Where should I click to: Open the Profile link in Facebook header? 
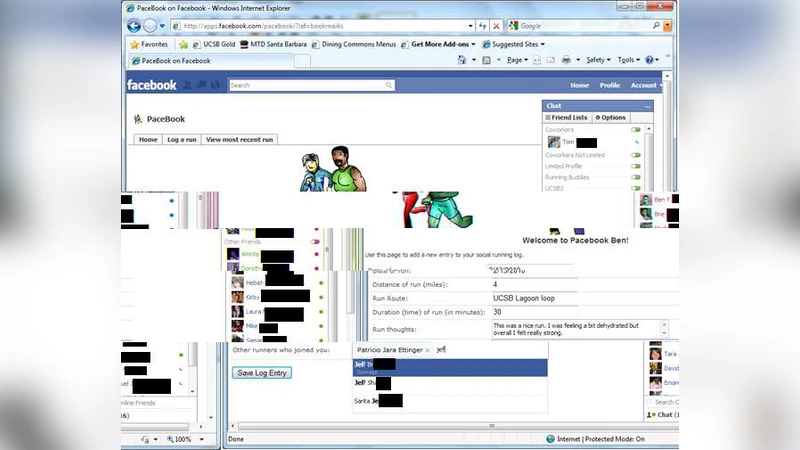[609, 86]
